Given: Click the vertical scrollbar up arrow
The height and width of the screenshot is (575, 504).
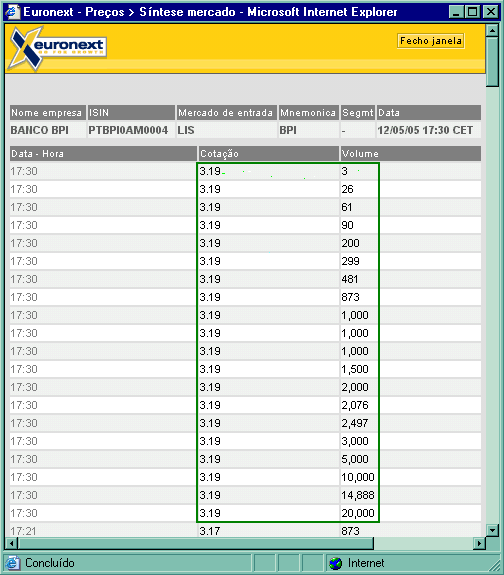Looking at the screenshot, I should click(x=492, y=30).
